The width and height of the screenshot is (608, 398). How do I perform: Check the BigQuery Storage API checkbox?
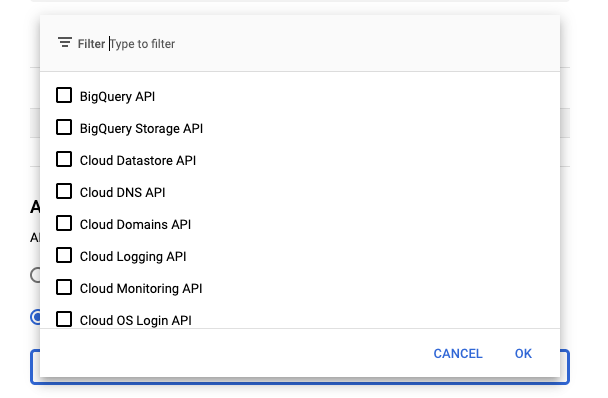[x=64, y=127]
